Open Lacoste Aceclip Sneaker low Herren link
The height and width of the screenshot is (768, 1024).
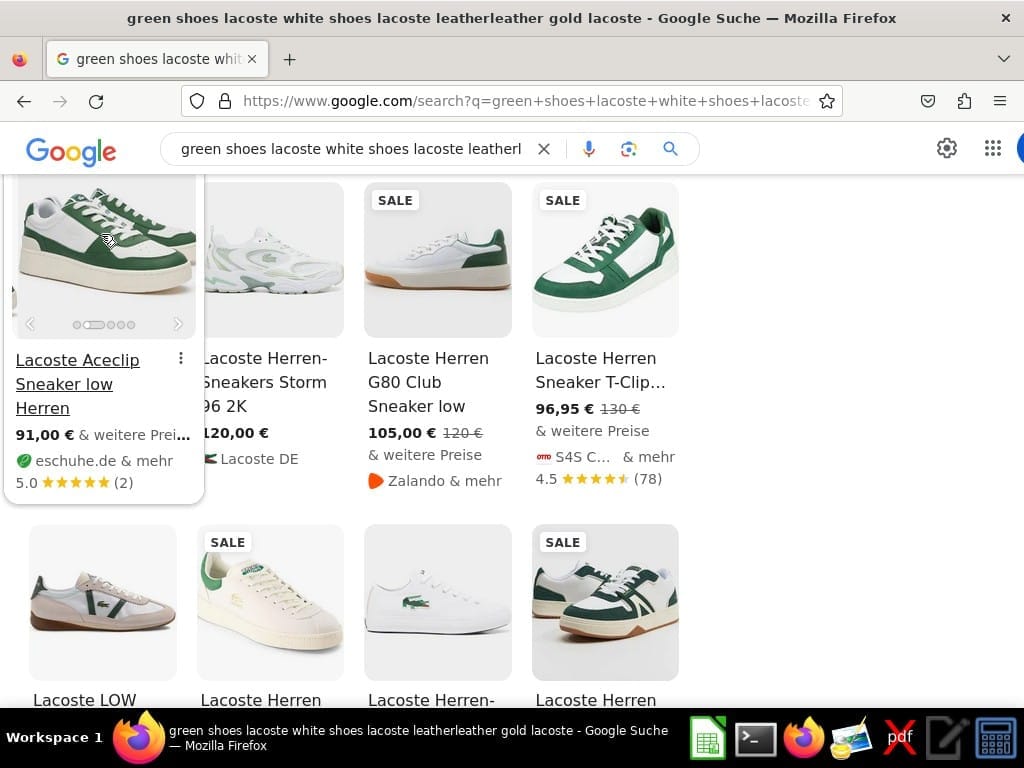pos(77,384)
